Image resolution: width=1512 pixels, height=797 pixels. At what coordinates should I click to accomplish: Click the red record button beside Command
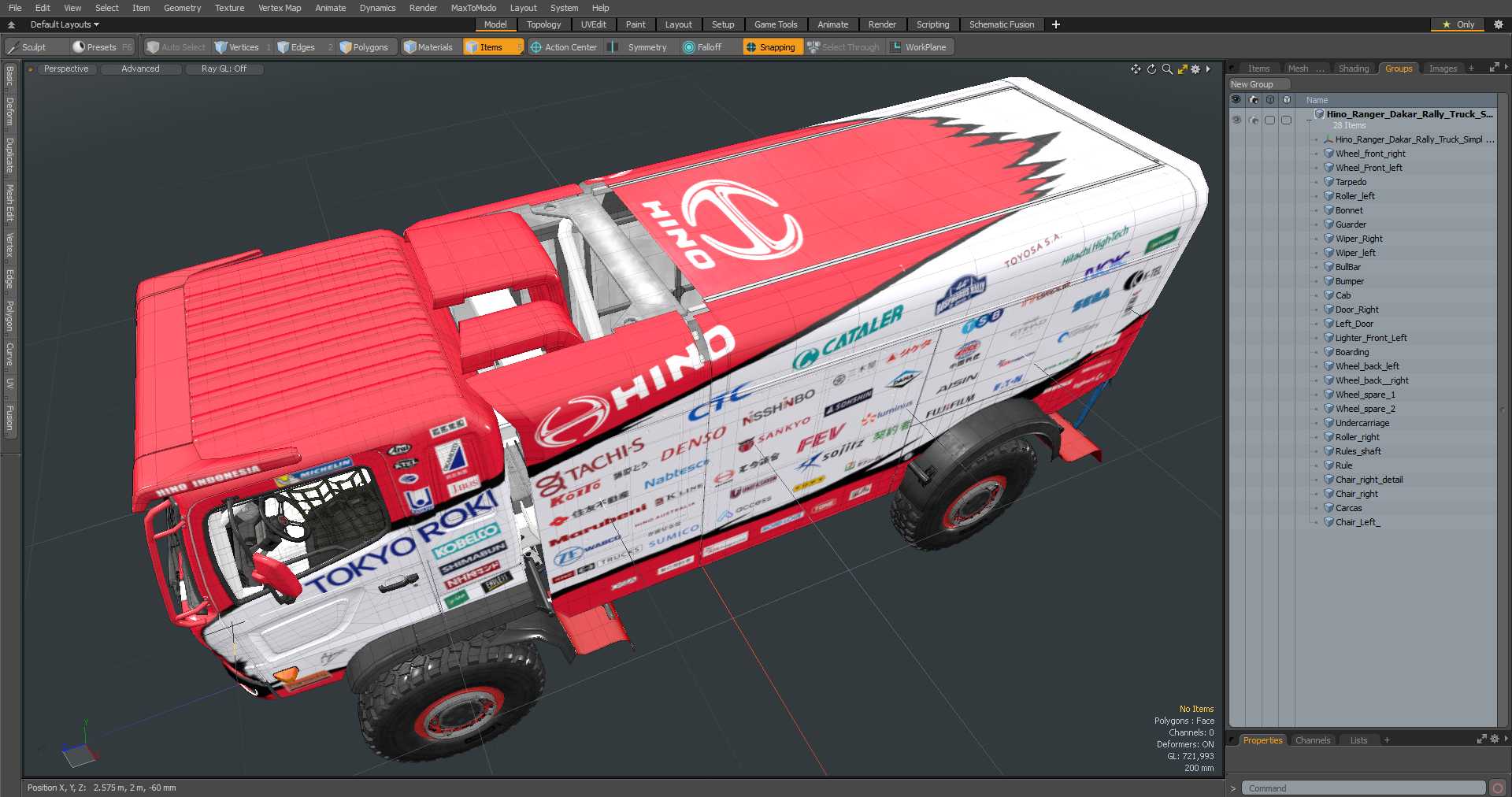(x=1498, y=788)
